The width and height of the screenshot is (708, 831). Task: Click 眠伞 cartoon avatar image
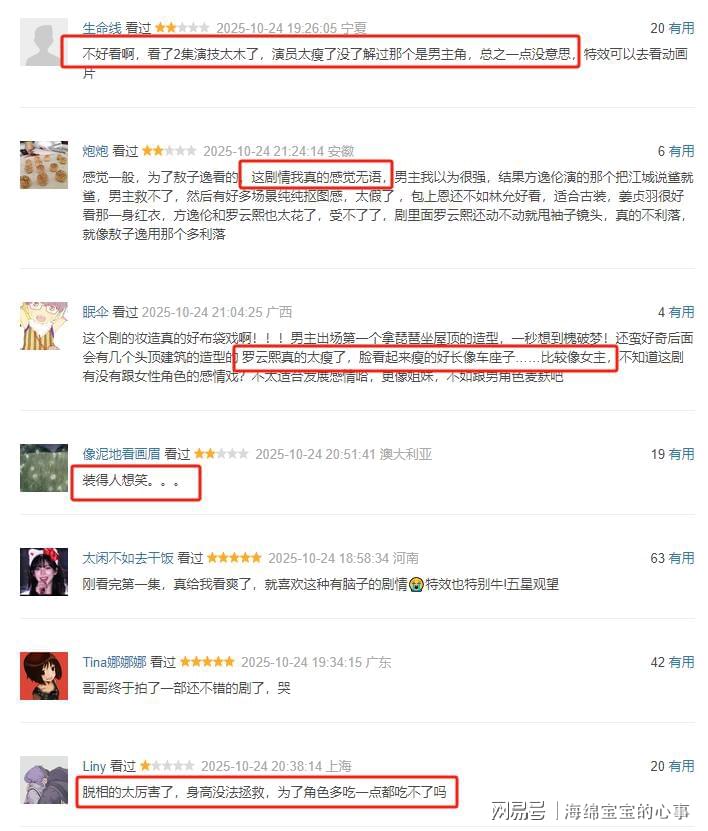(x=44, y=326)
